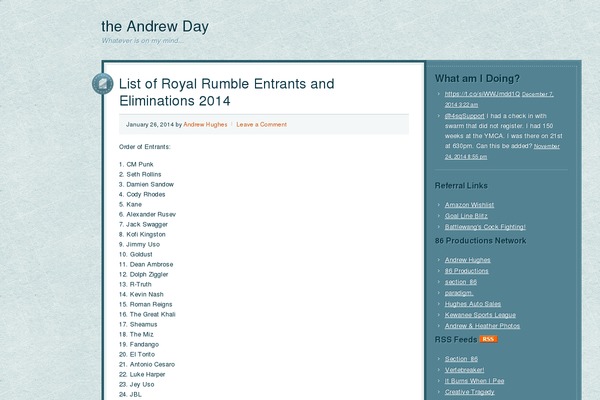Select entrant 2 Seth Rollins
This screenshot has height=400, width=600.
tap(140, 174)
